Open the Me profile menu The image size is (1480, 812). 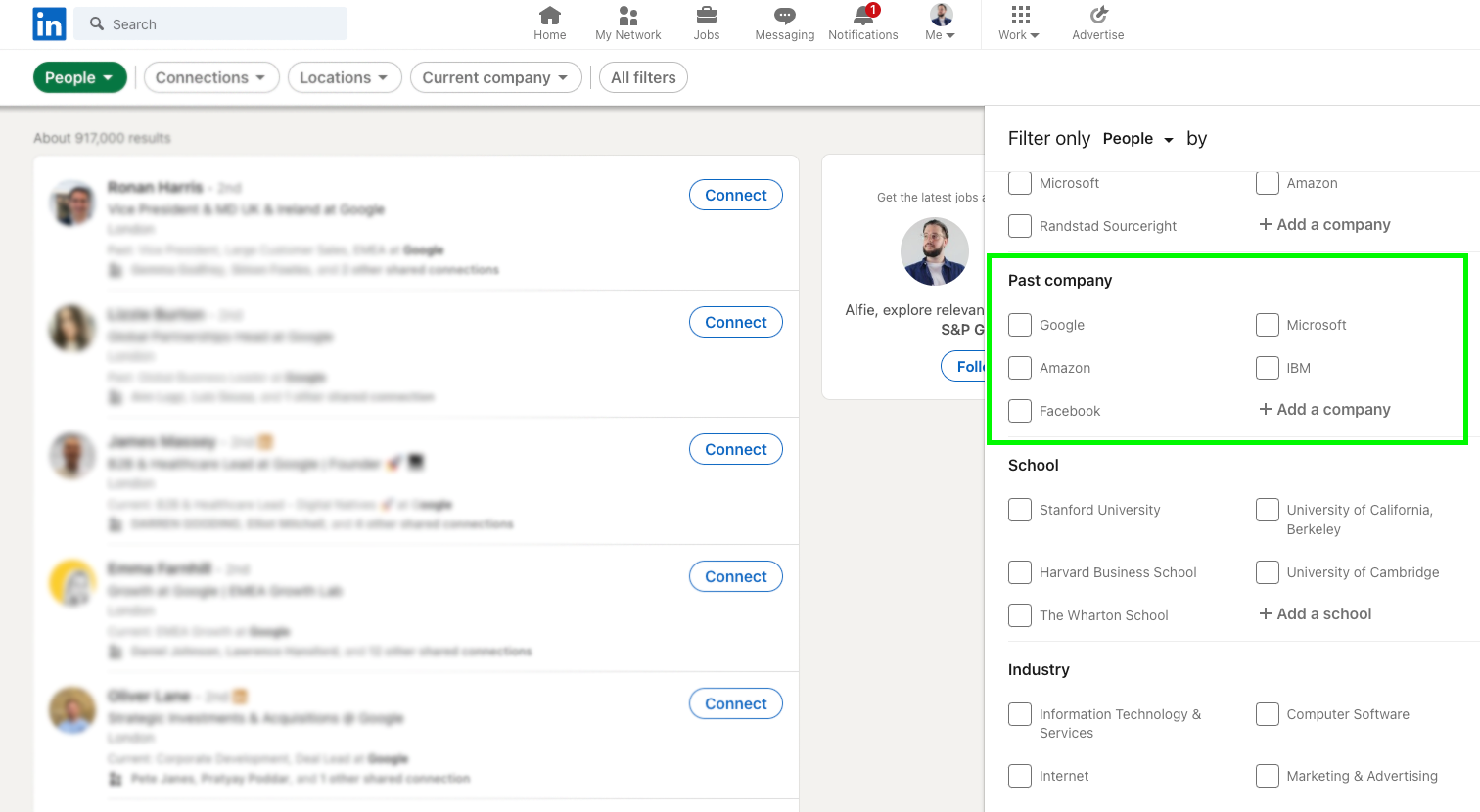click(x=938, y=23)
